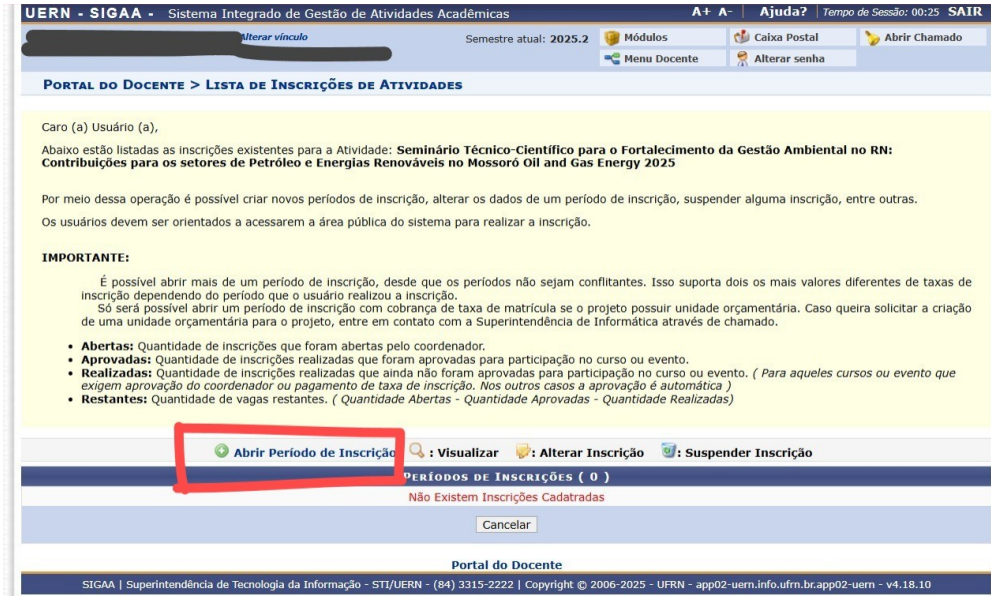Click the Abrir Chamado icon
Screen dimensions: 991x596
pyautogui.click(x=872, y=38)
